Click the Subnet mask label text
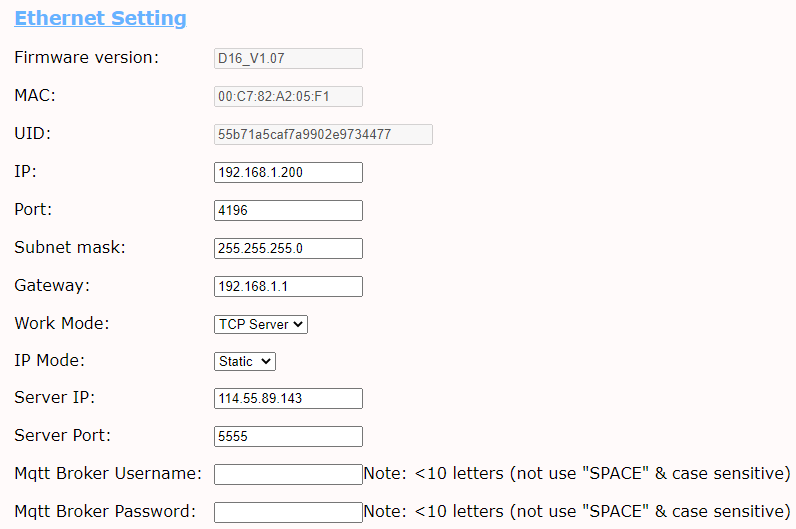796x529 pixels. tap(69, 248)
